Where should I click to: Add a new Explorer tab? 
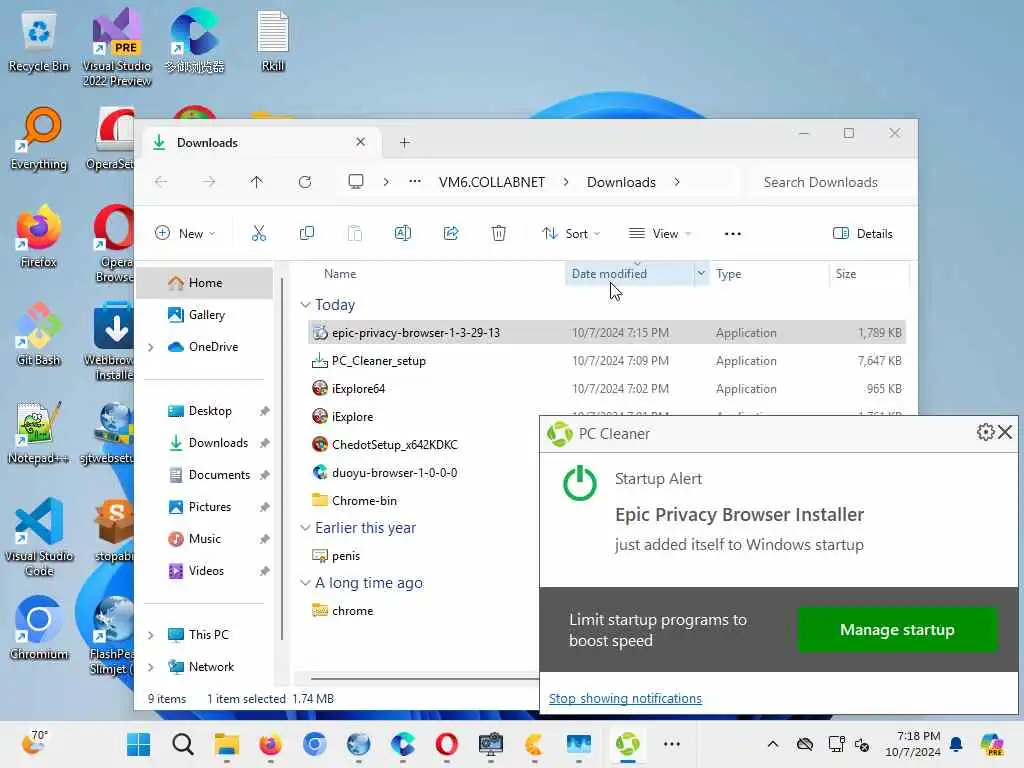pyautogui.click(x=405, y=142)
